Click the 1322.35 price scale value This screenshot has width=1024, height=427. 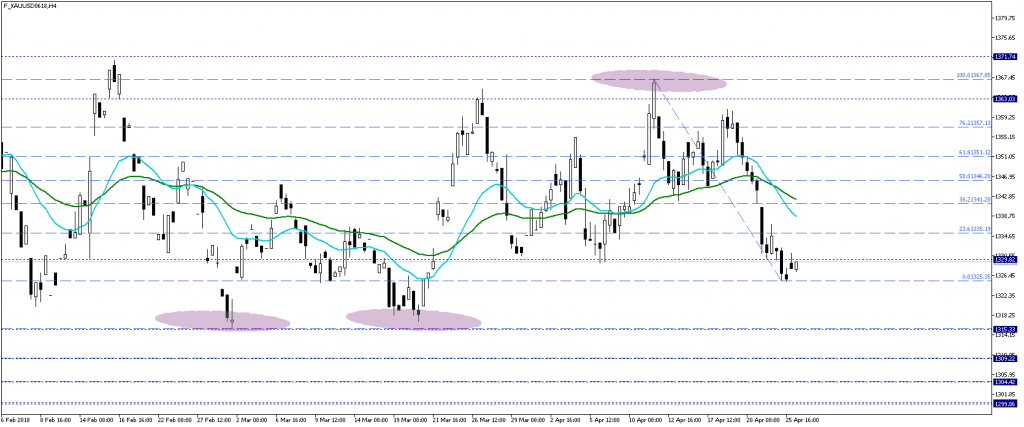point(1006,296)
